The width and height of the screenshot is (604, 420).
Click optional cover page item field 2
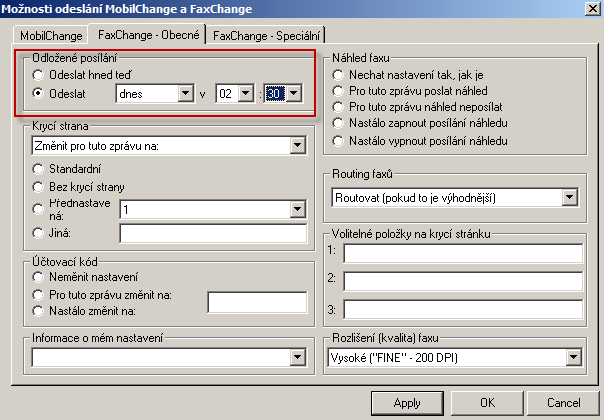463,281
